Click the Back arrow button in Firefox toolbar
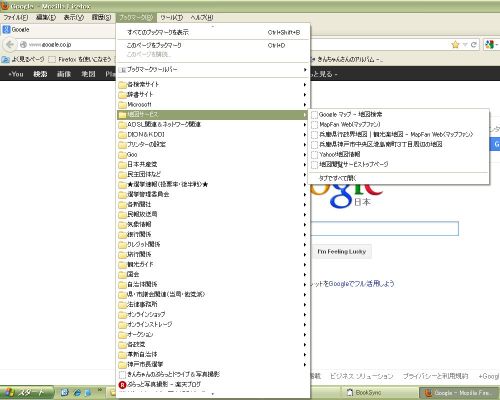 click(x=10, y=44)
